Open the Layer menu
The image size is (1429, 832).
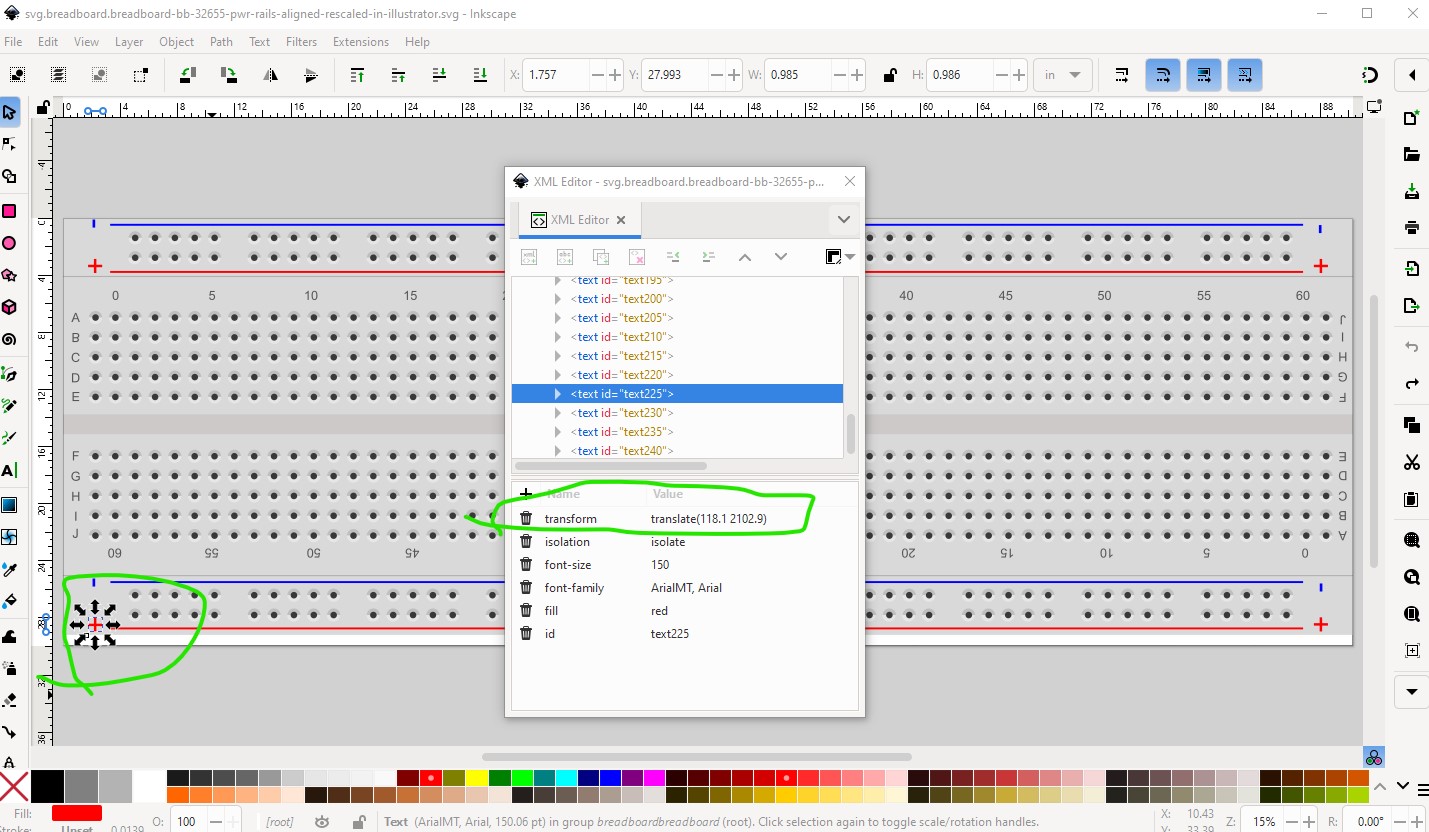pyautogui.click(x=129, y=42)
